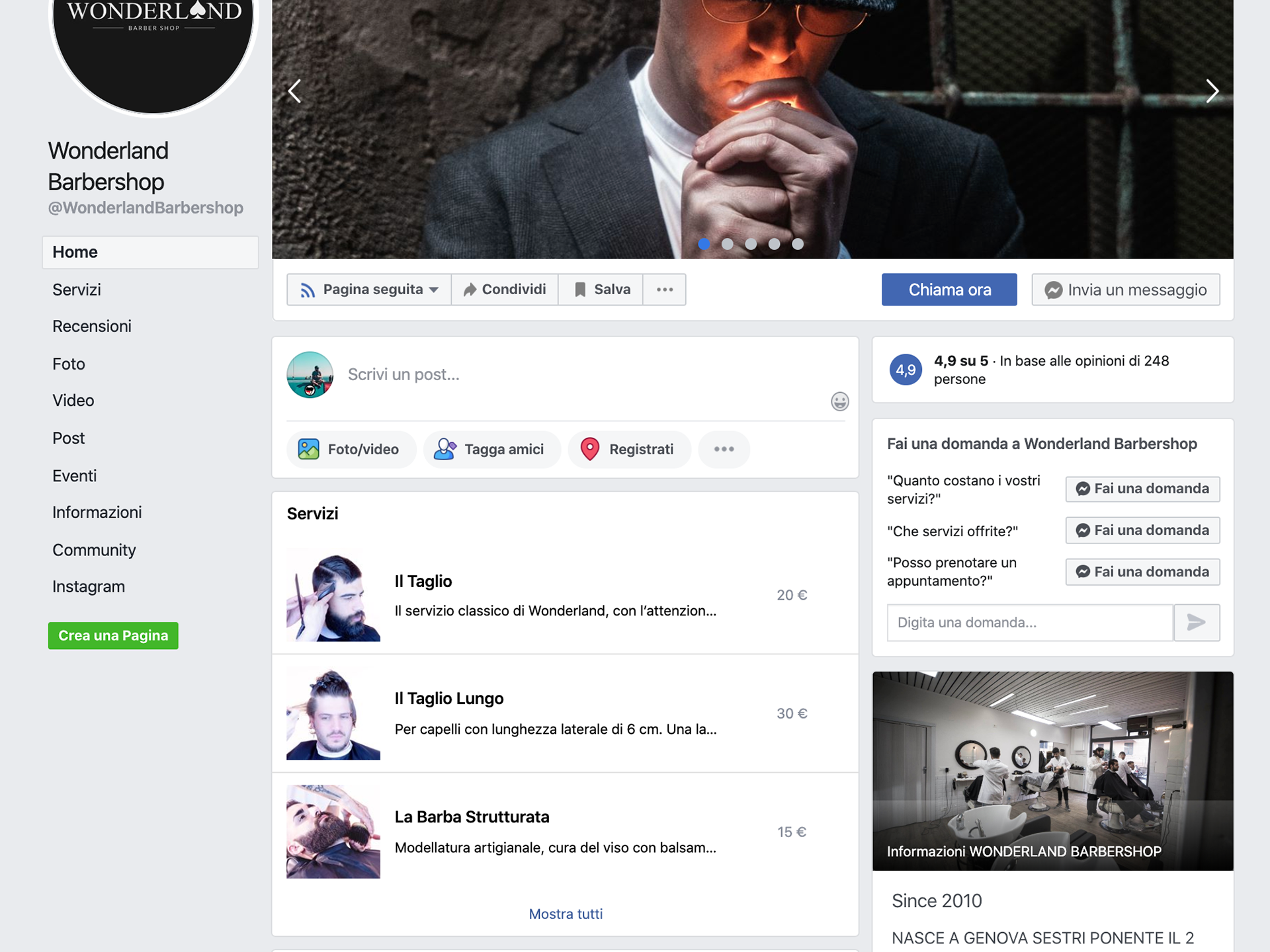This screenshot has height=952, width=1270.
Task: Click the 30 € price
Action: point(792,713)
